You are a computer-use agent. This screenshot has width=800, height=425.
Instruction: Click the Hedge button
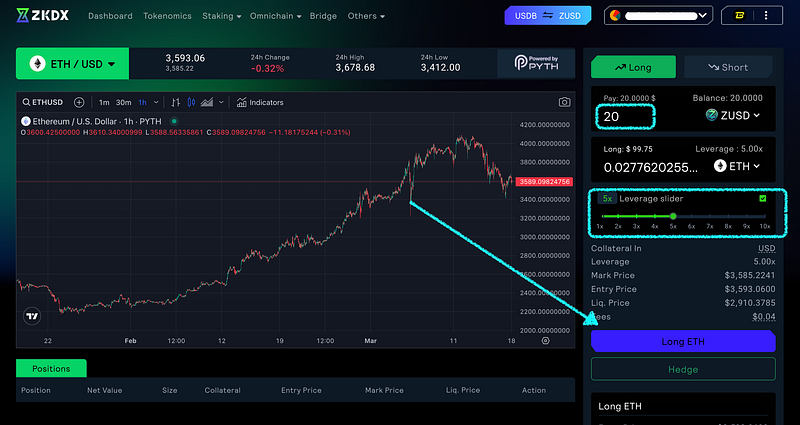point(683,369)
